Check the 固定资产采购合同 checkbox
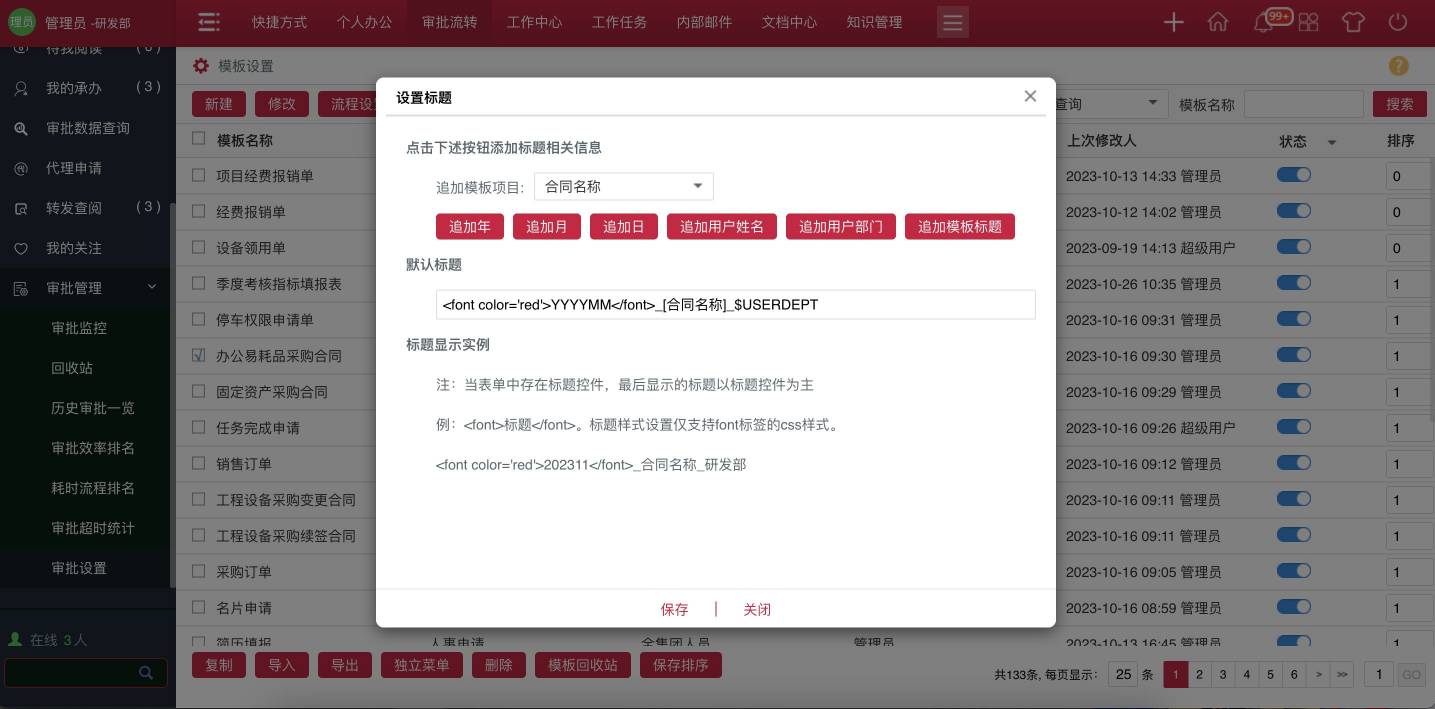 coord(199,391)
